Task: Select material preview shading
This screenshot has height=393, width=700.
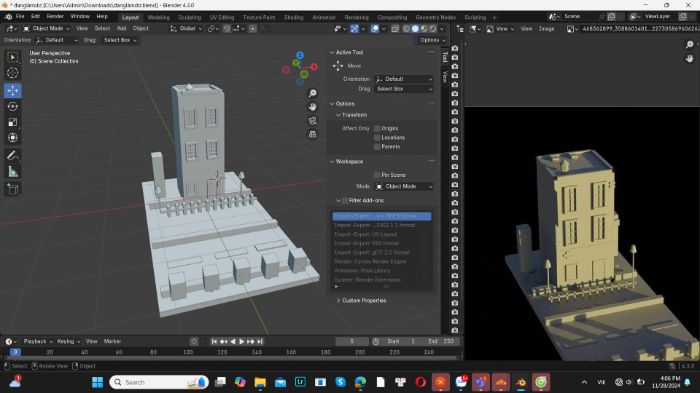Action: click(424, 29)
